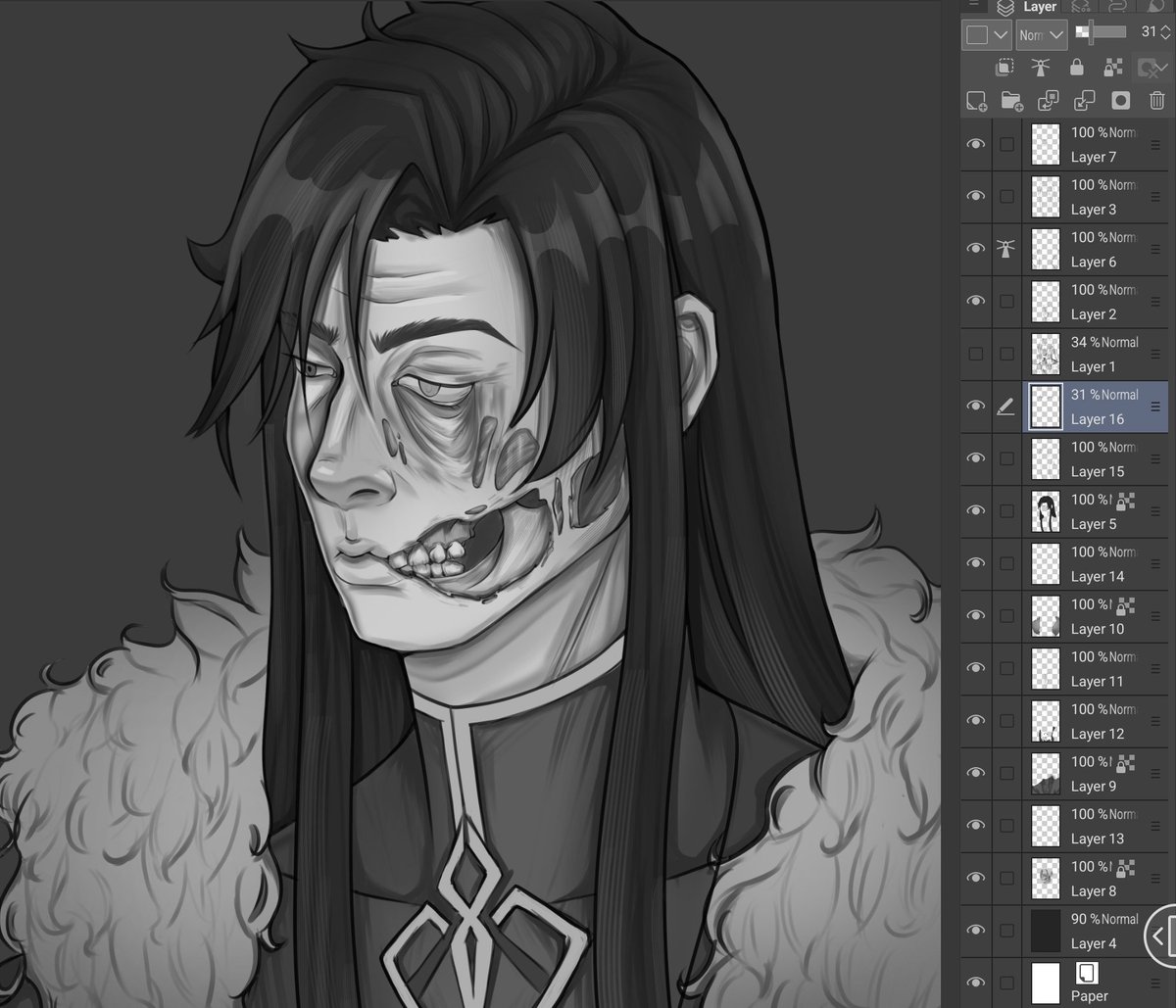Screen dimensions: 1176x1008
Task: Hide Layer 8 using its eye
Action: pos(975,878)
